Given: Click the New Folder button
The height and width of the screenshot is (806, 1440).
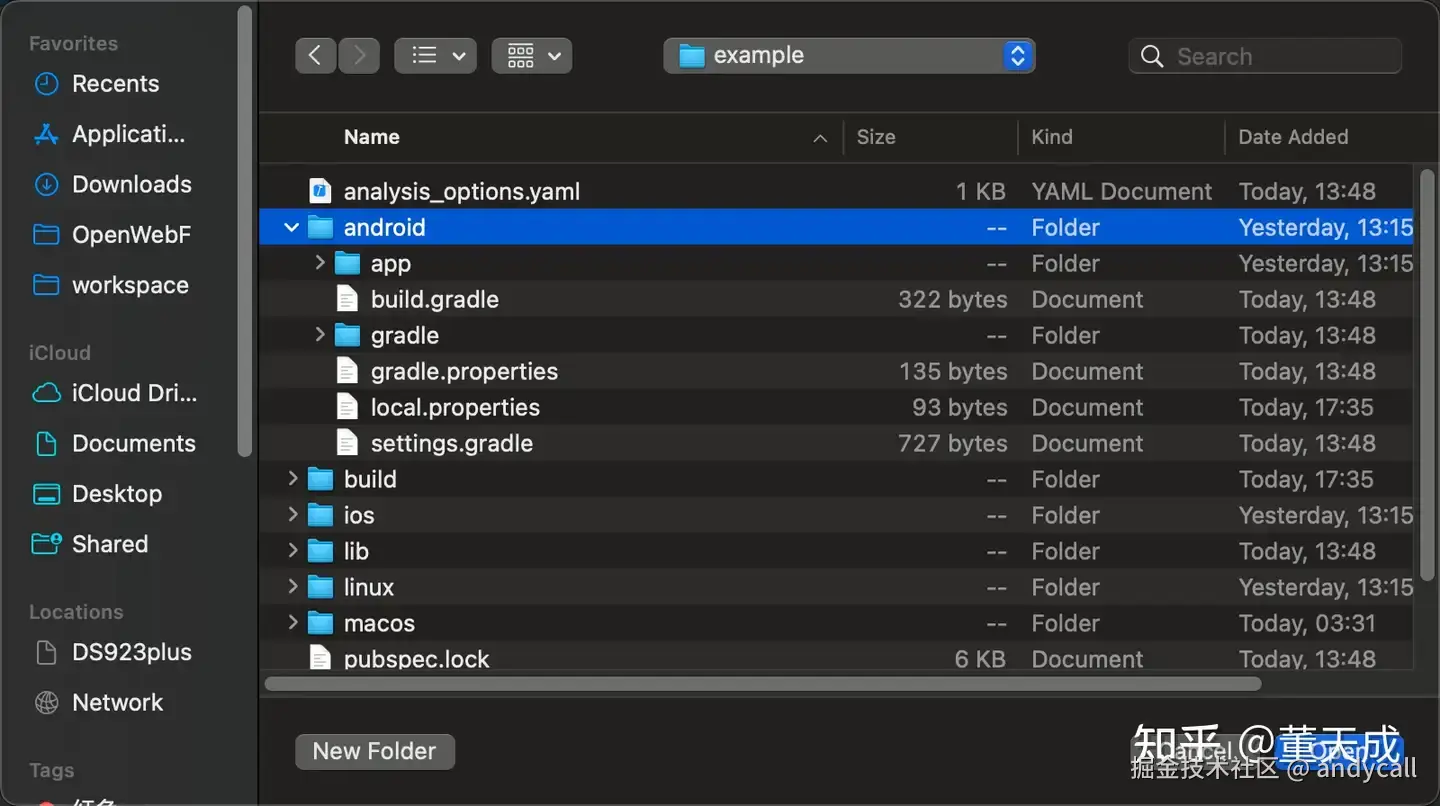Looking at the screenshot, I should pyautogui.click(x=375, y=751).
